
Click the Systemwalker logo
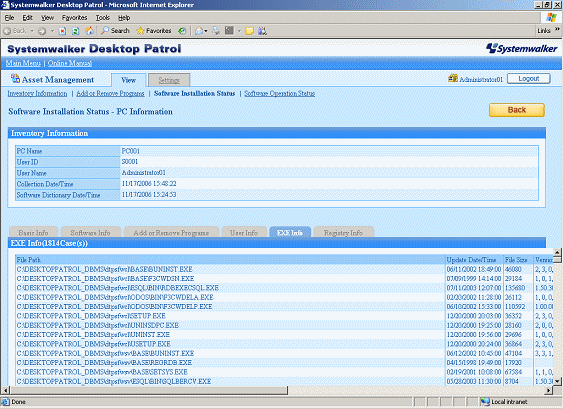(x=521, y=48)
